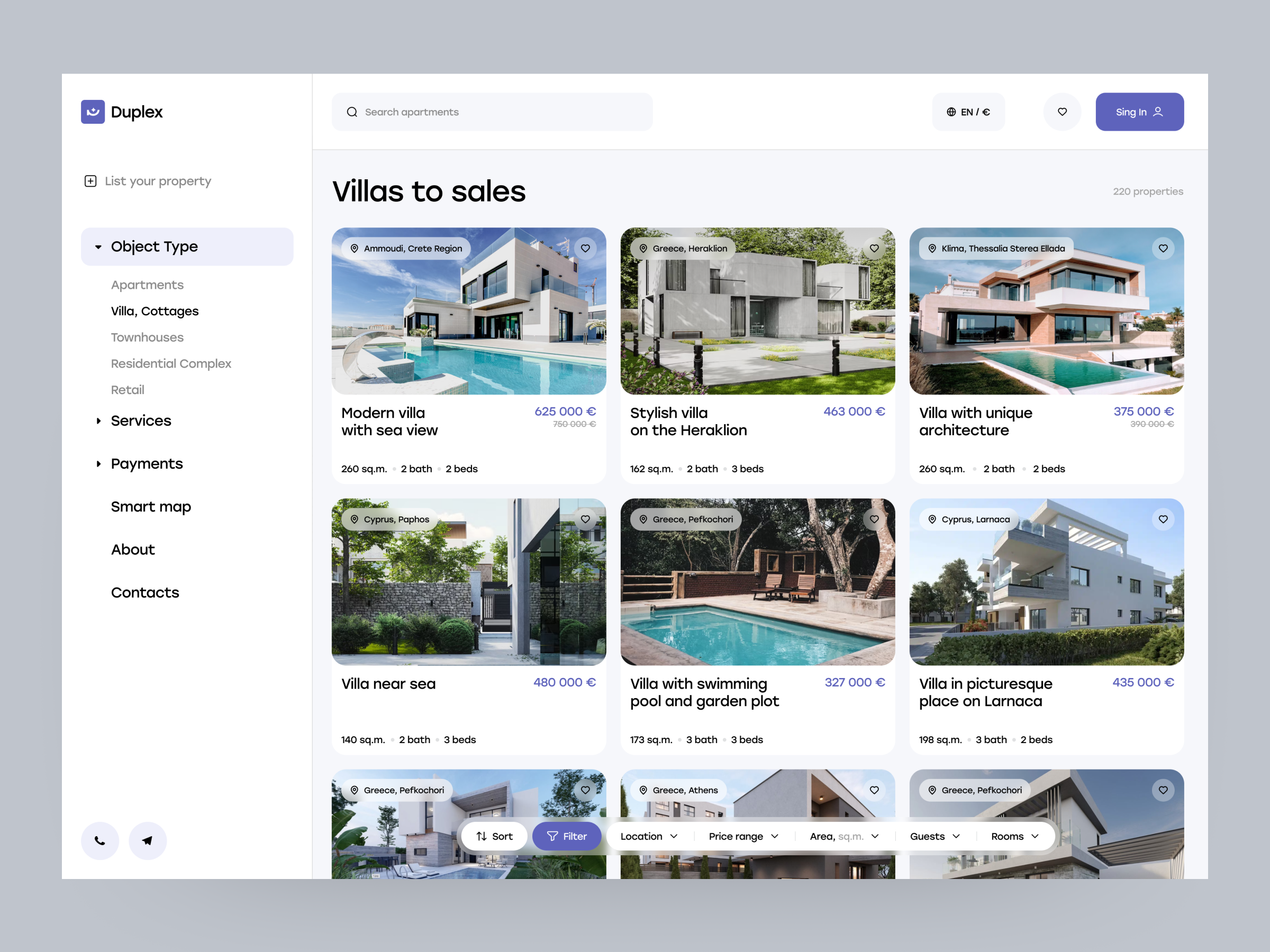Favorite the Modern villa with sea view
This screenshot has width=1270, height=952.
click(585, 249)
